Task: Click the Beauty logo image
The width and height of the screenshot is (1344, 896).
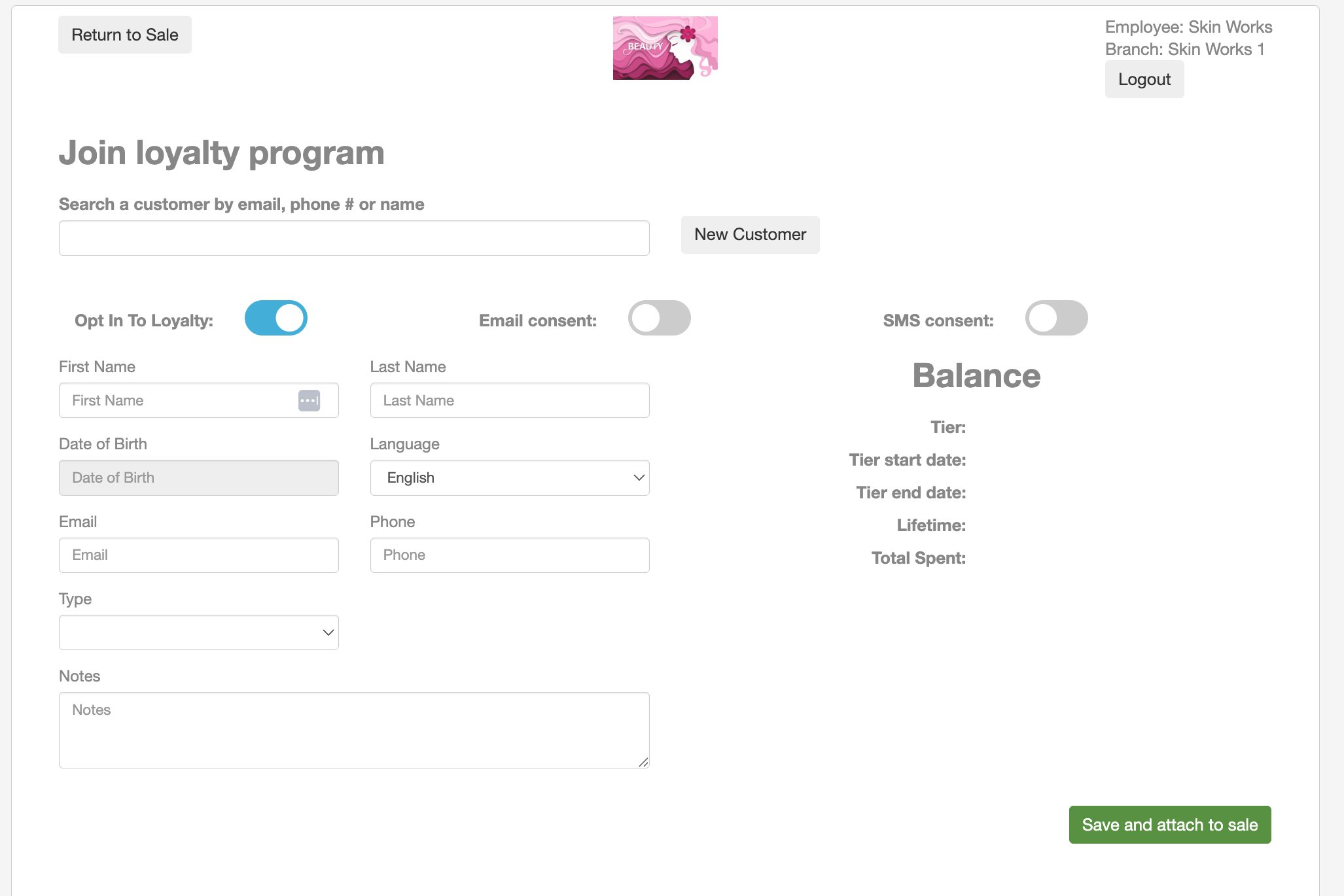Action: (x=665, y=48)
